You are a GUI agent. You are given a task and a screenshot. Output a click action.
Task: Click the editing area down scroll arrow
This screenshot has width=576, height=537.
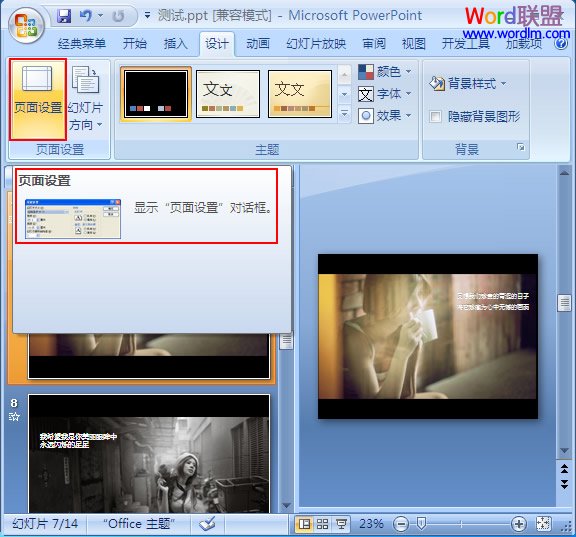[564, 451]
